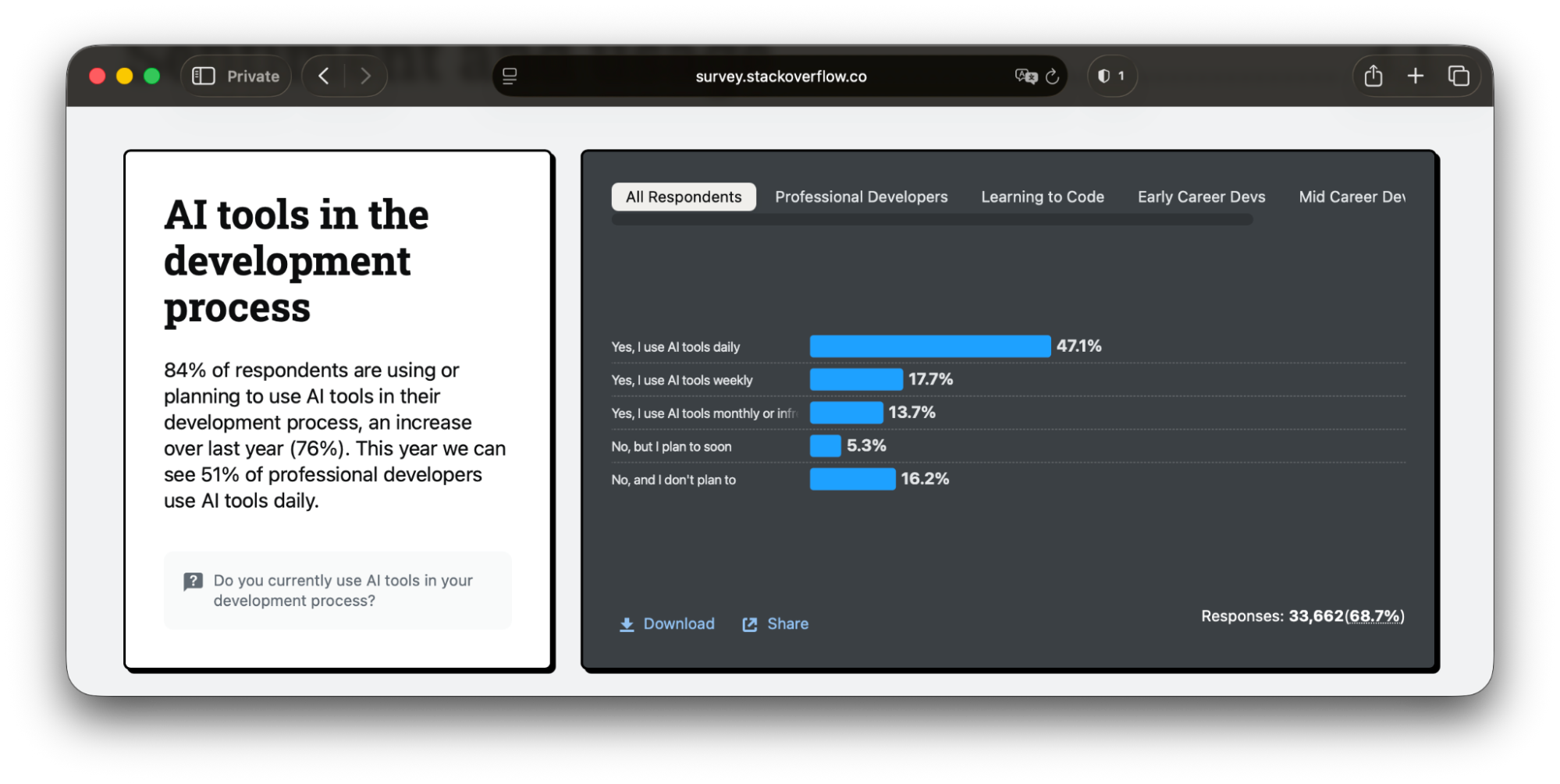Go forward with the right chevron

[365, 76]
